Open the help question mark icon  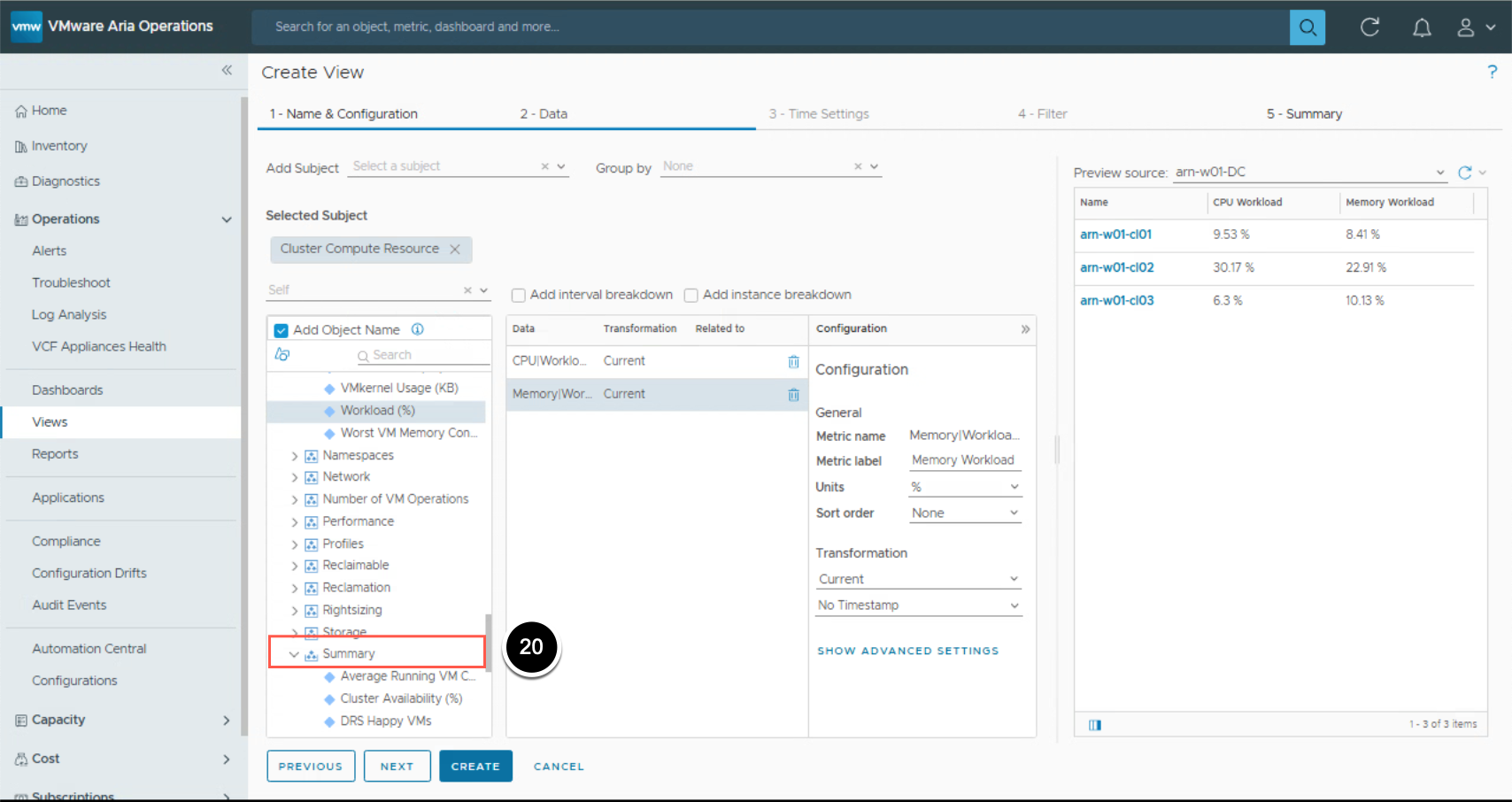[x=1492, y=72]
